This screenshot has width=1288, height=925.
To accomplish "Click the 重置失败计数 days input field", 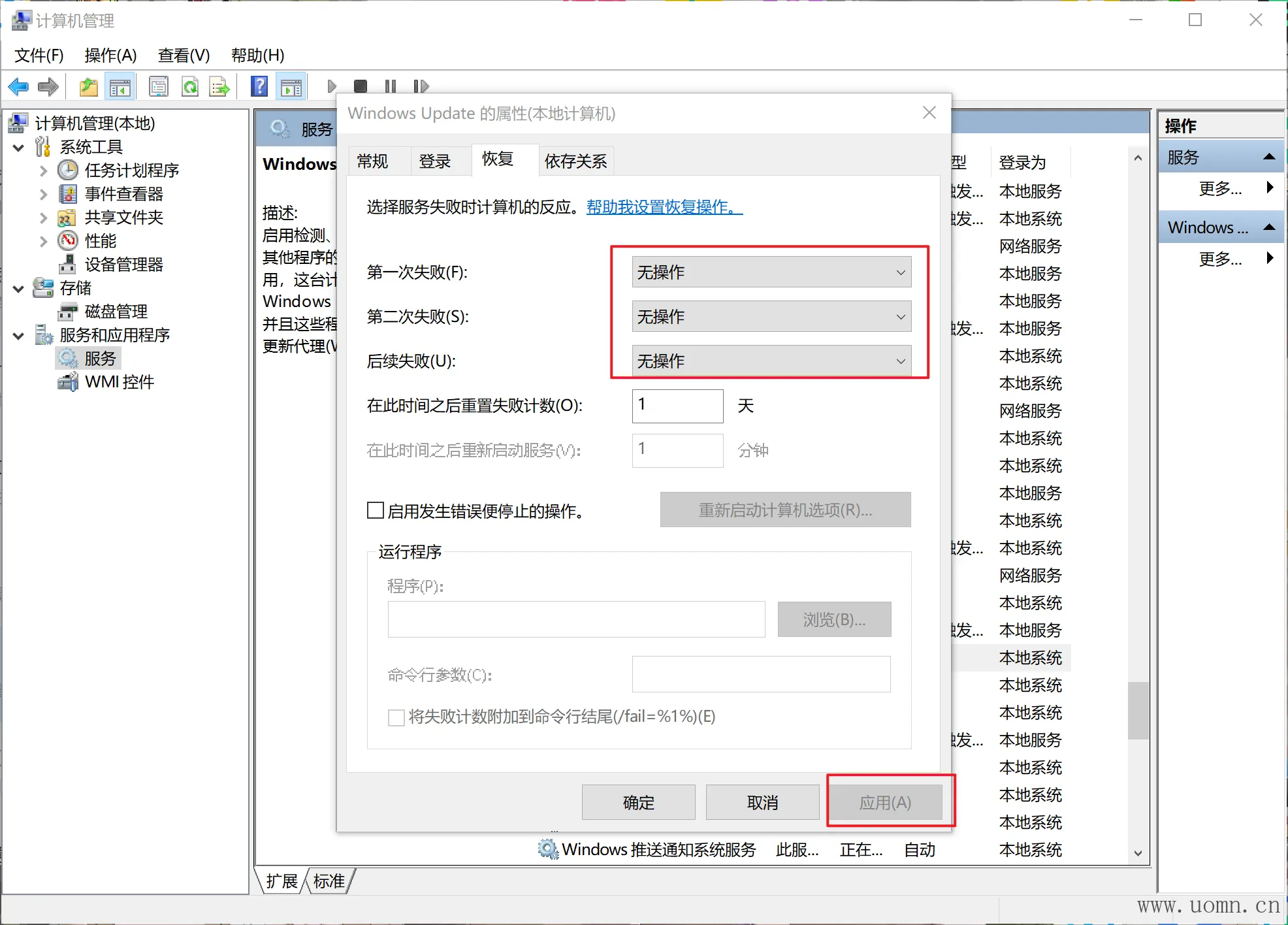I will [x=677, y=406].
